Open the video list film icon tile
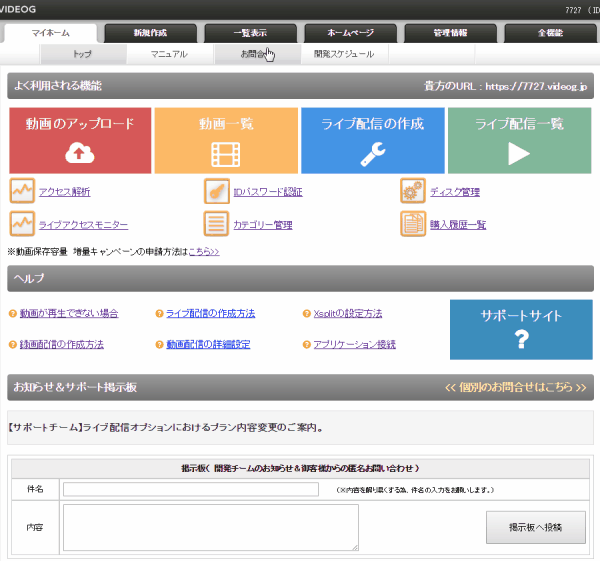This screenshot has height=561, width=600. click(x=226, y=153)
